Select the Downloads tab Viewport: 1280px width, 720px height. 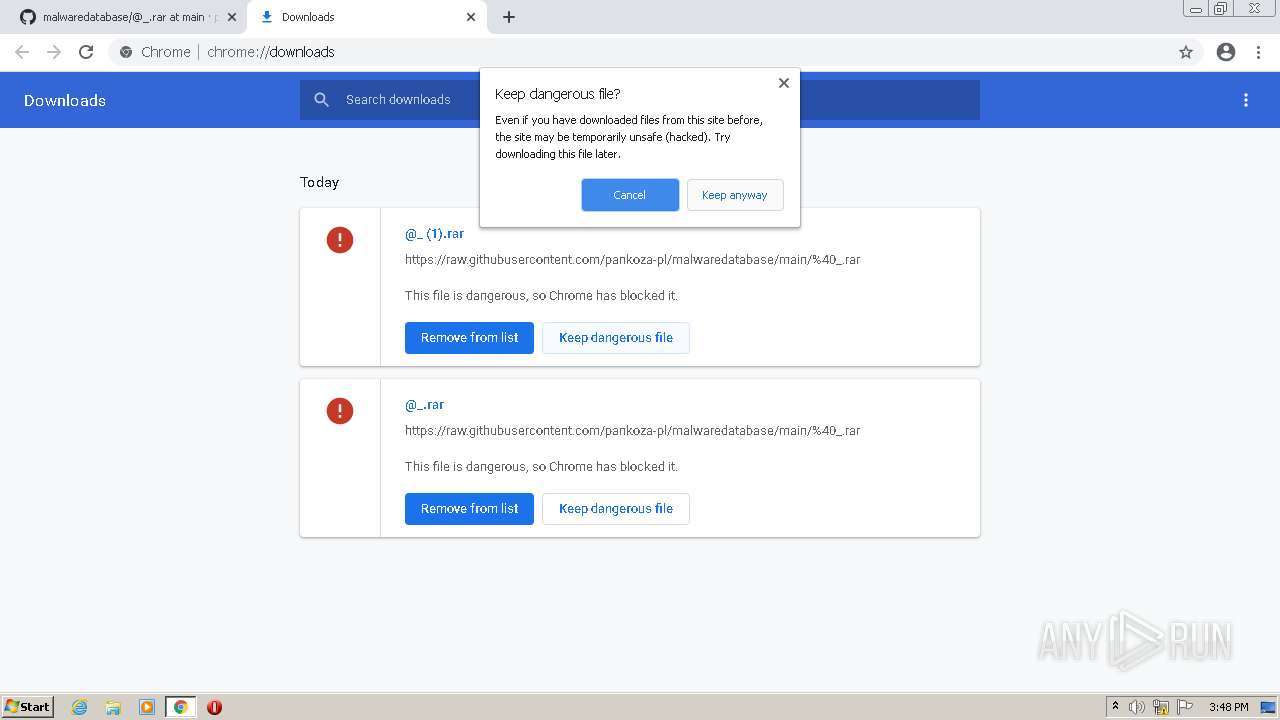(365, 17)
